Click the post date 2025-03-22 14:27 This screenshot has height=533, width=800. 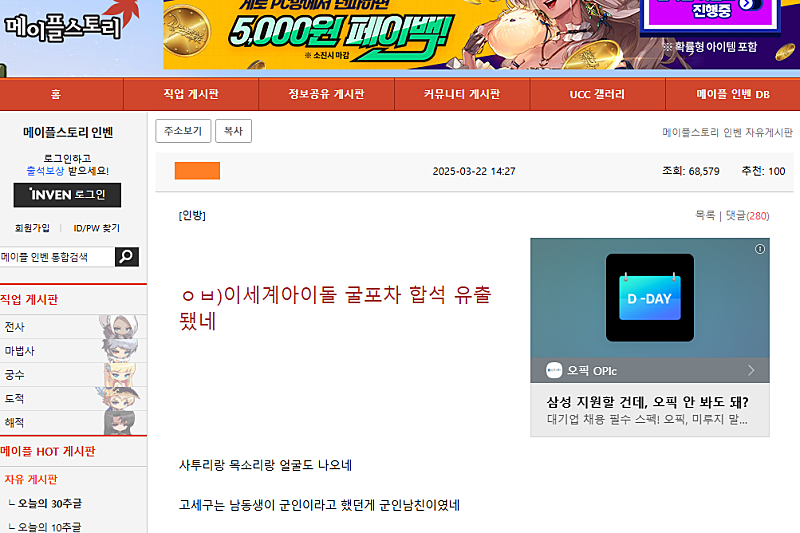tap(474, 171)
